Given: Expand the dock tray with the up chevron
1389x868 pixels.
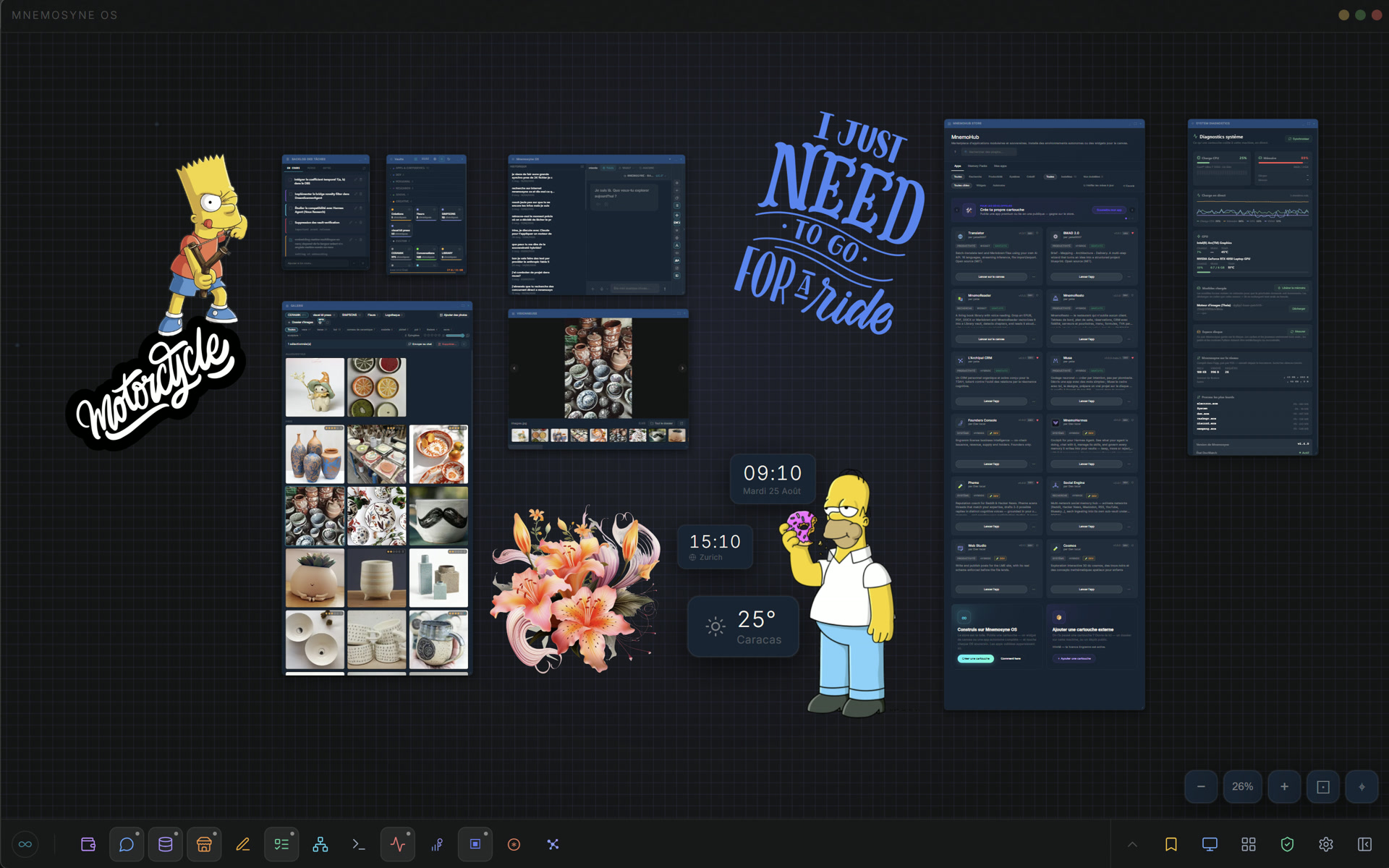Looking at the screenshot, I should click(1132, 844).
